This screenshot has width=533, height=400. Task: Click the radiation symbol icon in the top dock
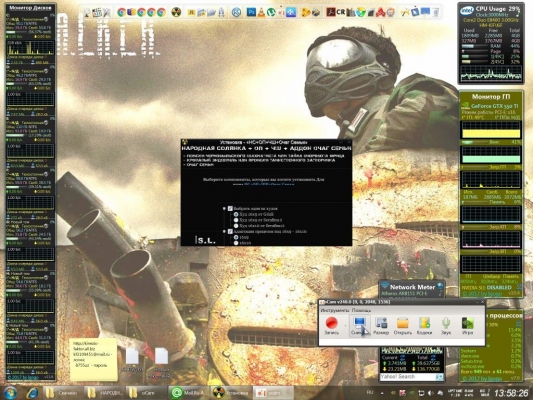coord(176,13)
